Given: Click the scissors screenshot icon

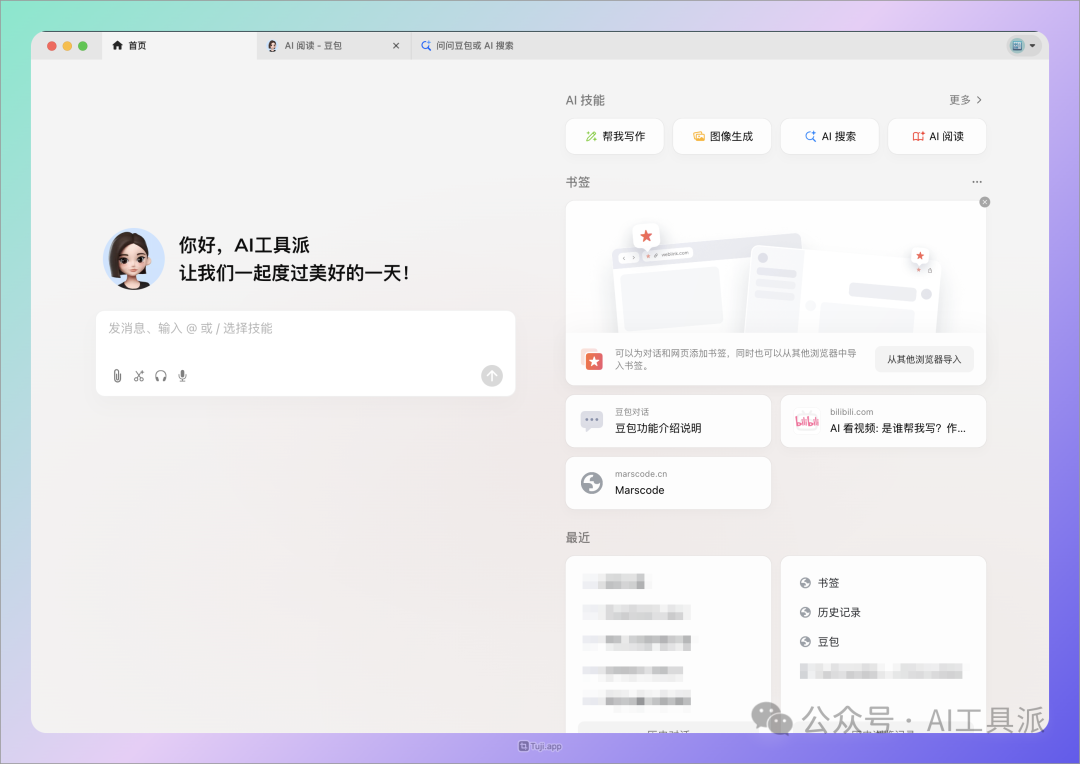Looking at the screenshot, I should tap(139, 375).
